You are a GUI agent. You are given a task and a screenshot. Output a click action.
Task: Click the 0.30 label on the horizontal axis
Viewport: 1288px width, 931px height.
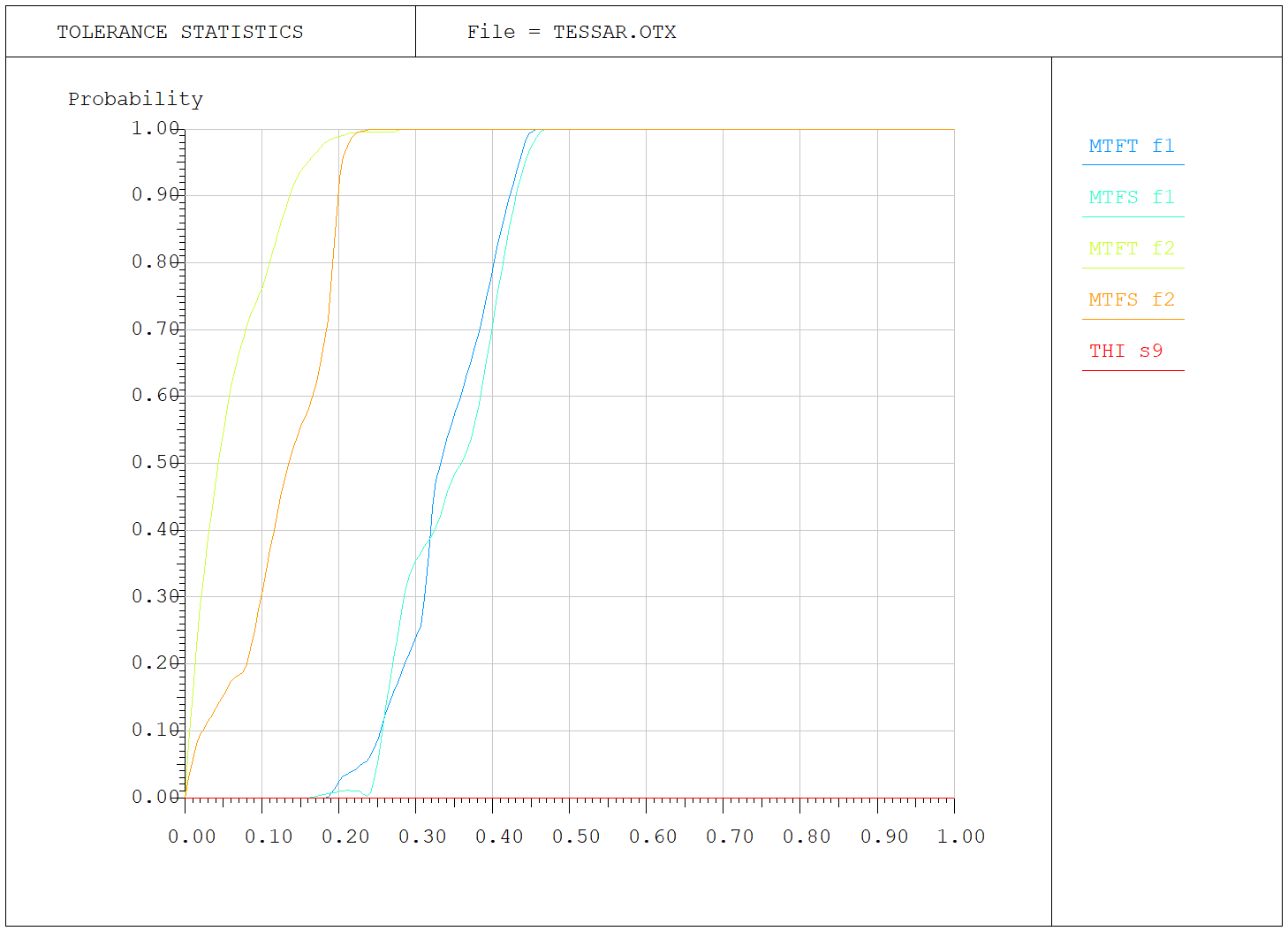click(422, 836)
